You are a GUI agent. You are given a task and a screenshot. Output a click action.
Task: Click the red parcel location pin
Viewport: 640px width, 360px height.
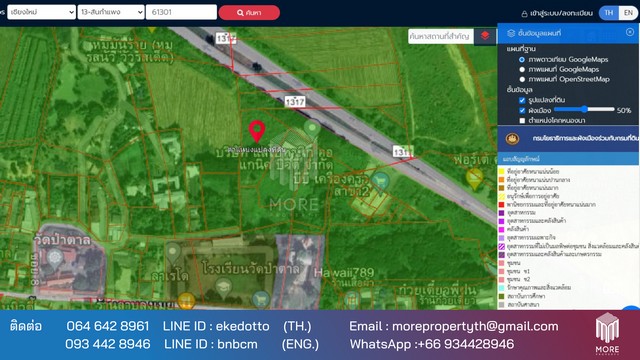pyautogui.click(x=257, y=131)
